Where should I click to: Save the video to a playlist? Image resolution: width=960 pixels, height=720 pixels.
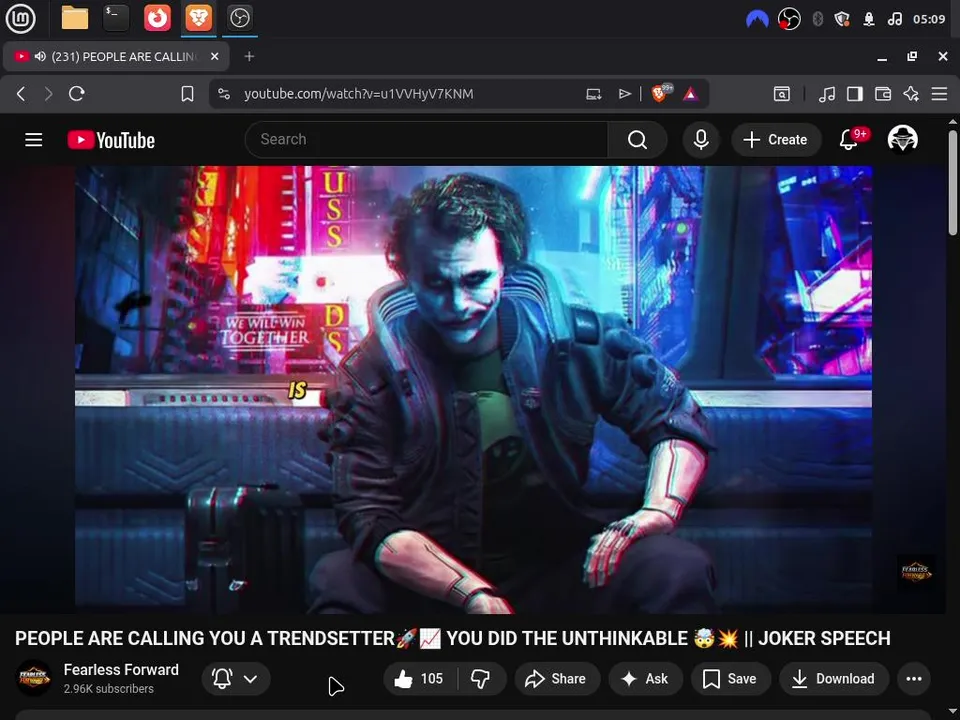tap(730, 678)
